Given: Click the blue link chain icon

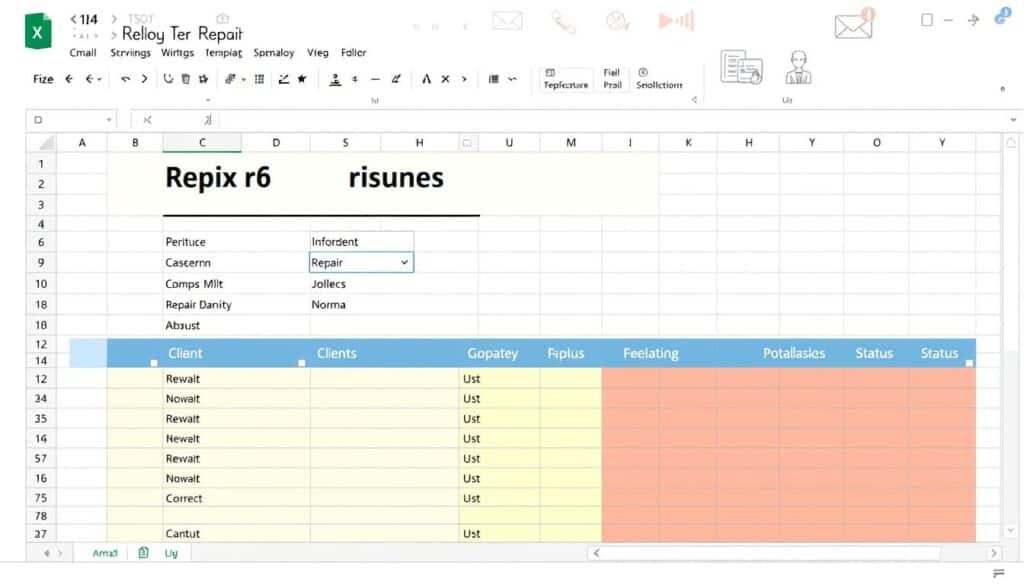Looking at the screenshot, I should tap(1002, 16).
